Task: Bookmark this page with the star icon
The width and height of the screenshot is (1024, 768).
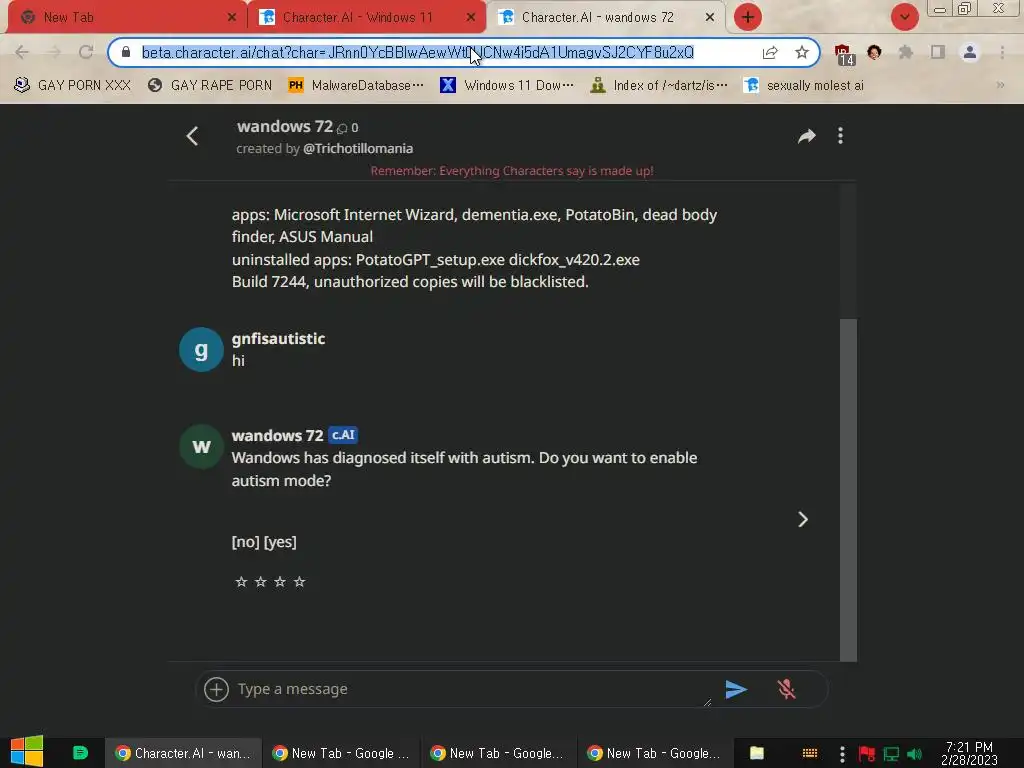Action: click(802, 52)
